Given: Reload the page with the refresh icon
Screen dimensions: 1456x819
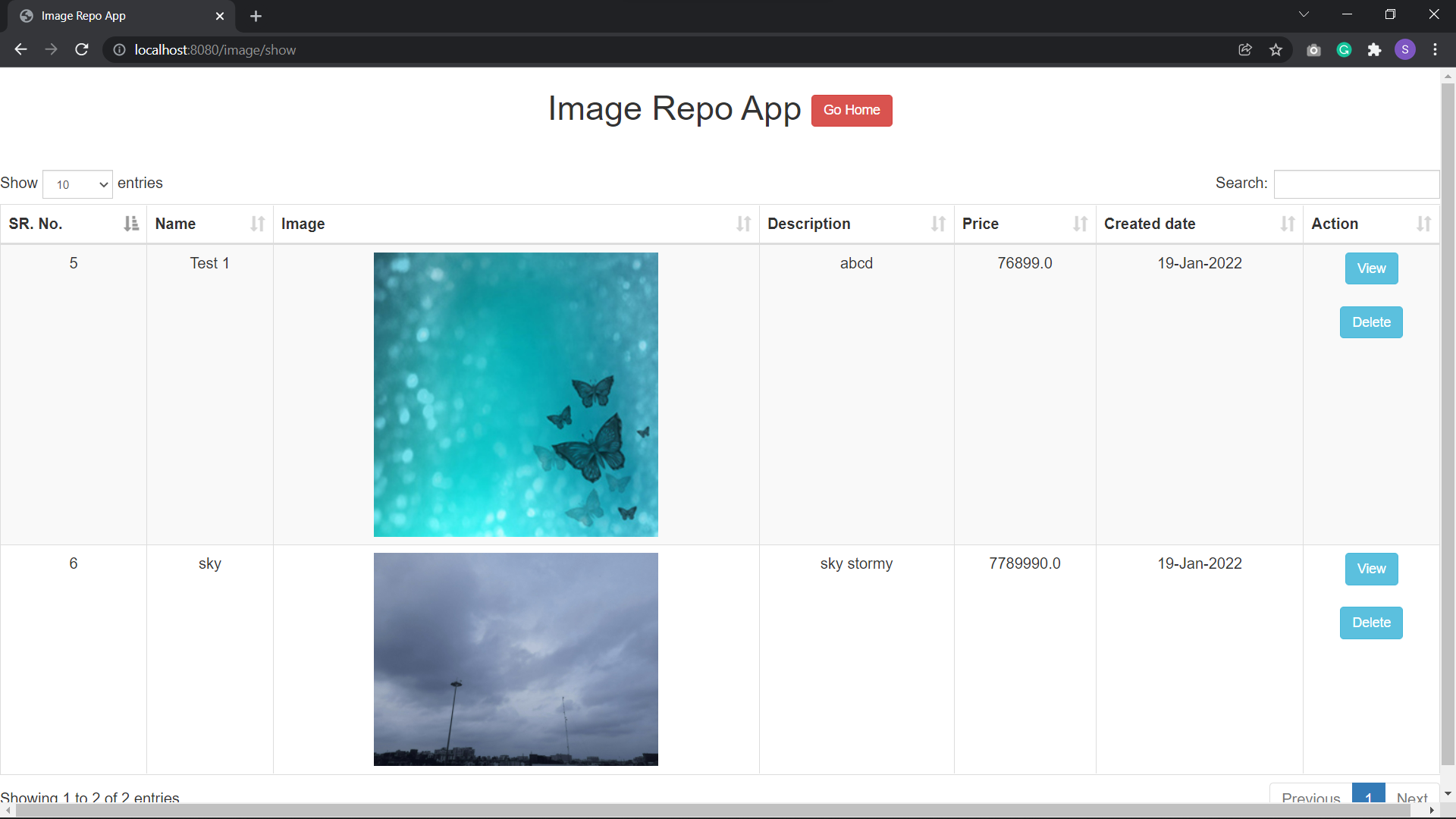Looking at the screenshot, I should pos(82,50).
